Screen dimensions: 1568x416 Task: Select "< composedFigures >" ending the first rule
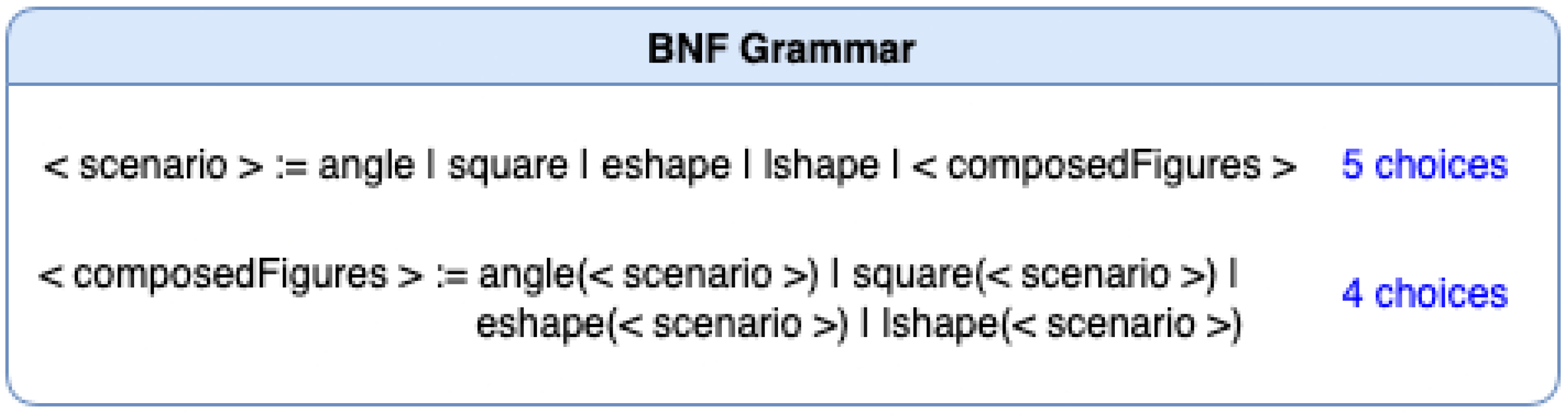click(x=1103, y=166)
